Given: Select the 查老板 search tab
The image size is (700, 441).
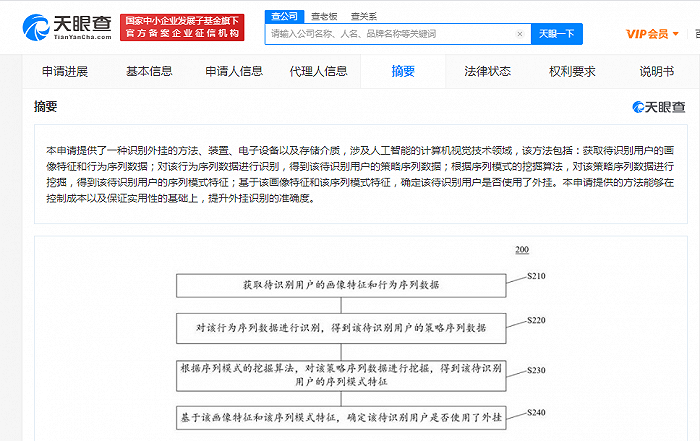Looking at the screenshot, I should (x=324, y=17).
